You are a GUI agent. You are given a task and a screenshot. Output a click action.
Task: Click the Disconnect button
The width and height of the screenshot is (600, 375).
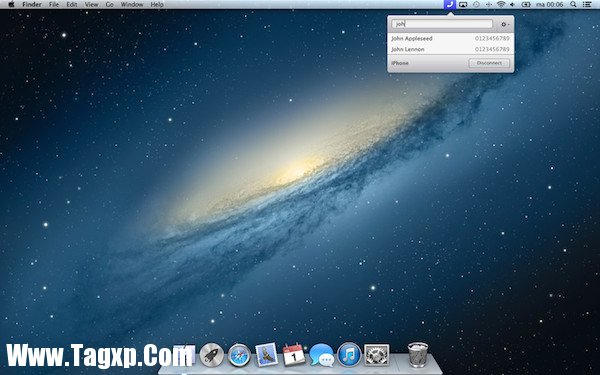[x=489, y=63]
